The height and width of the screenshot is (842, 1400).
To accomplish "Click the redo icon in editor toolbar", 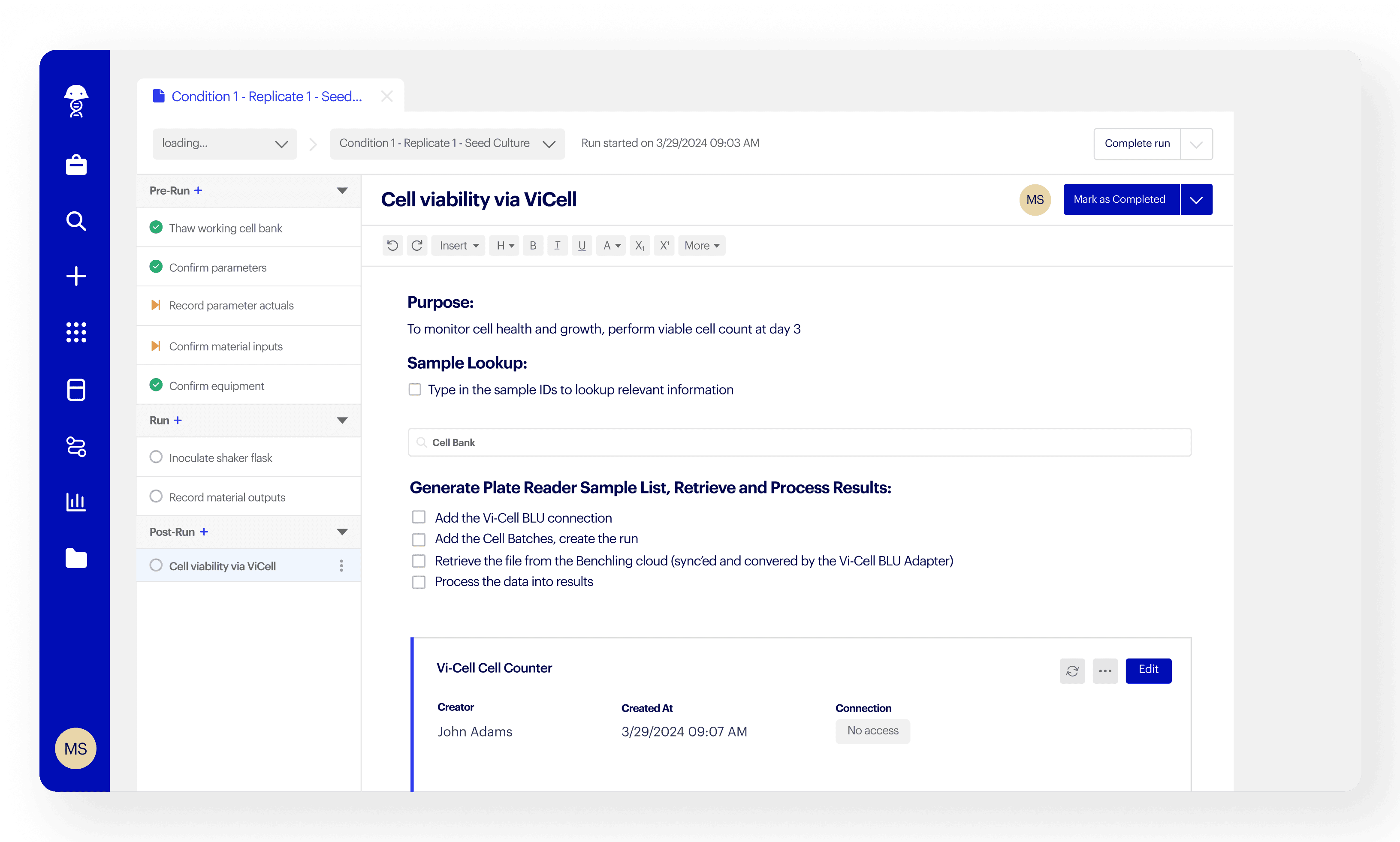I will [417, 246].
